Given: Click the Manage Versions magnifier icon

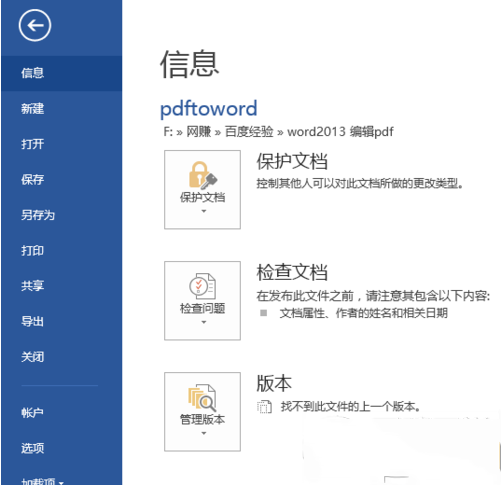Looking at the screenshot, I should (x=203, y=397).
